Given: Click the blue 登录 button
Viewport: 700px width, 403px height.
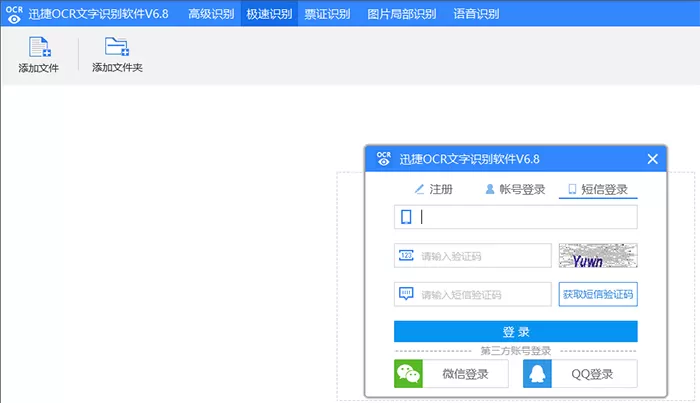Looking at the screenshot, I should click(x=516, y=332).
